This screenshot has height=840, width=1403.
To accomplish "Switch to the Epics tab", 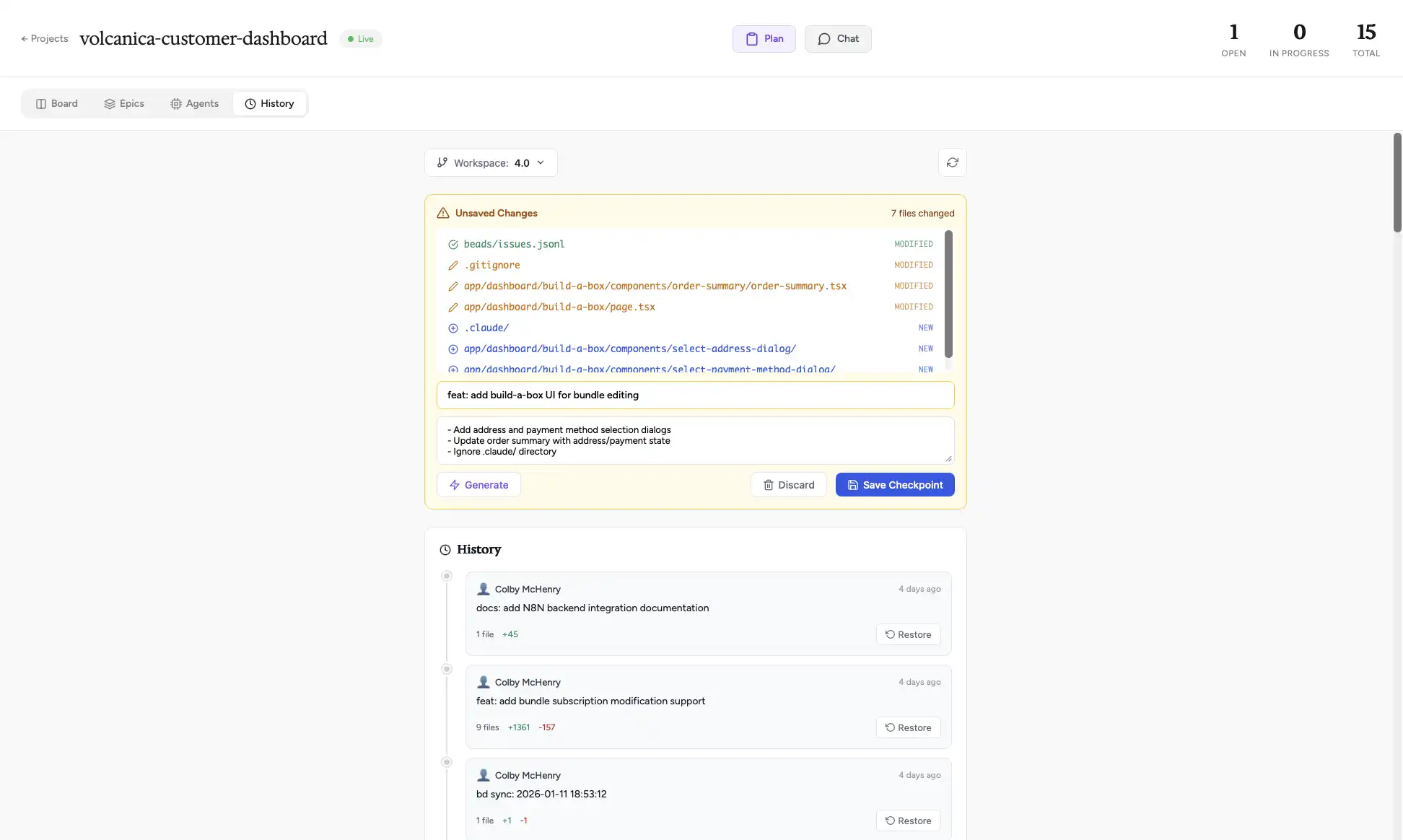I will coord(124,103).
